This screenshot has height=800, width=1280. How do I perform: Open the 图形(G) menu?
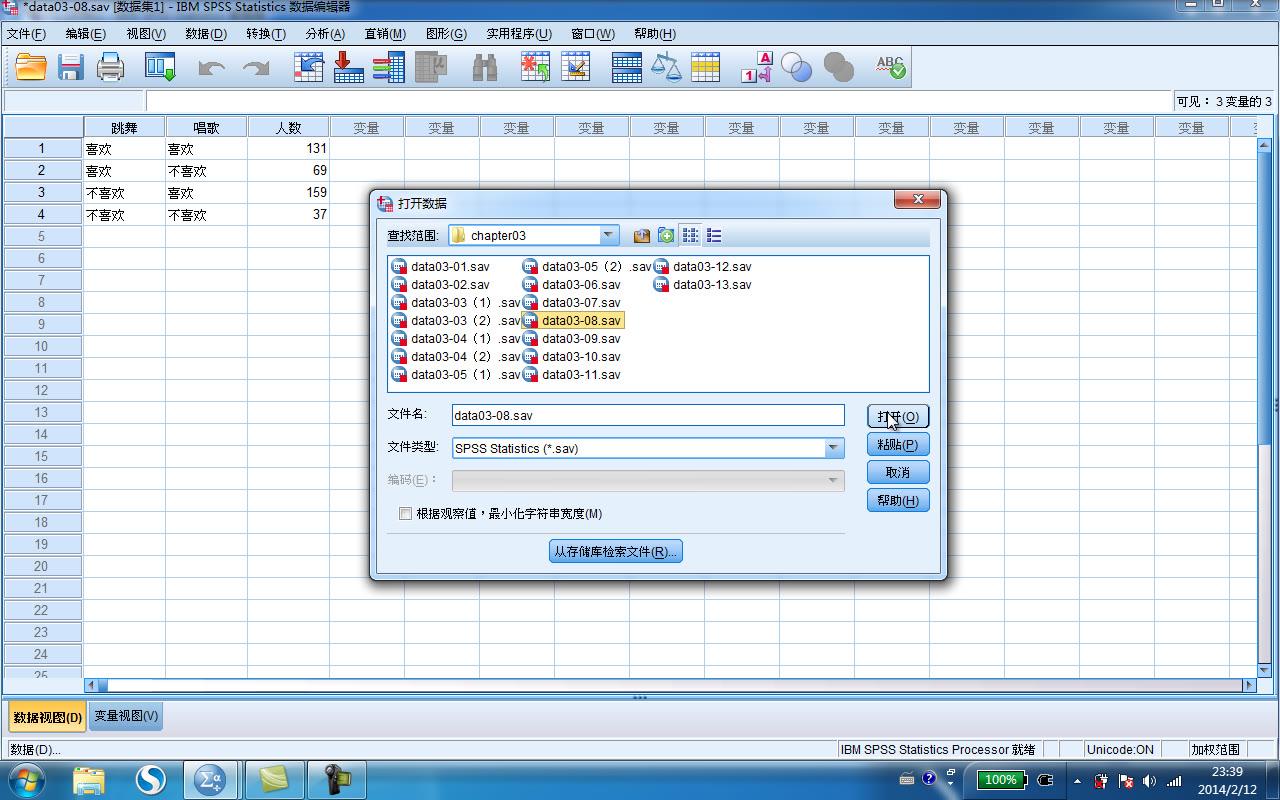coord(446,34)
